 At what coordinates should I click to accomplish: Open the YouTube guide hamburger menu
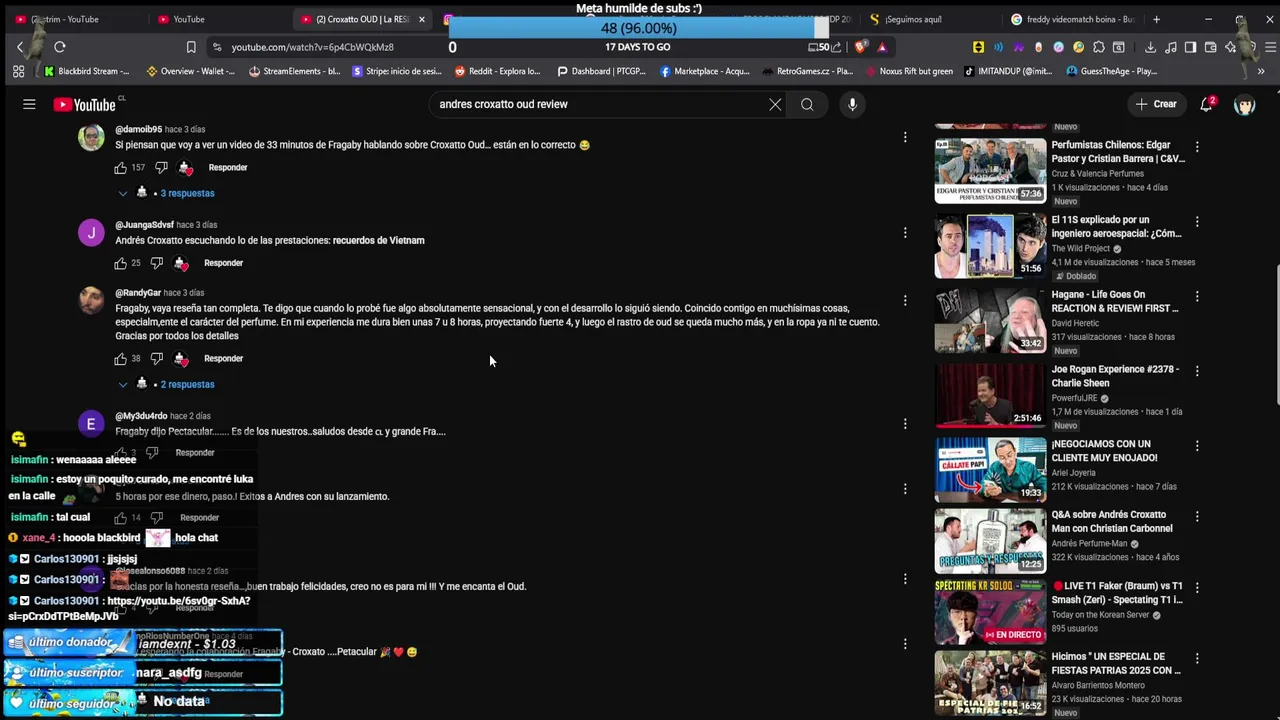(29, 104)
